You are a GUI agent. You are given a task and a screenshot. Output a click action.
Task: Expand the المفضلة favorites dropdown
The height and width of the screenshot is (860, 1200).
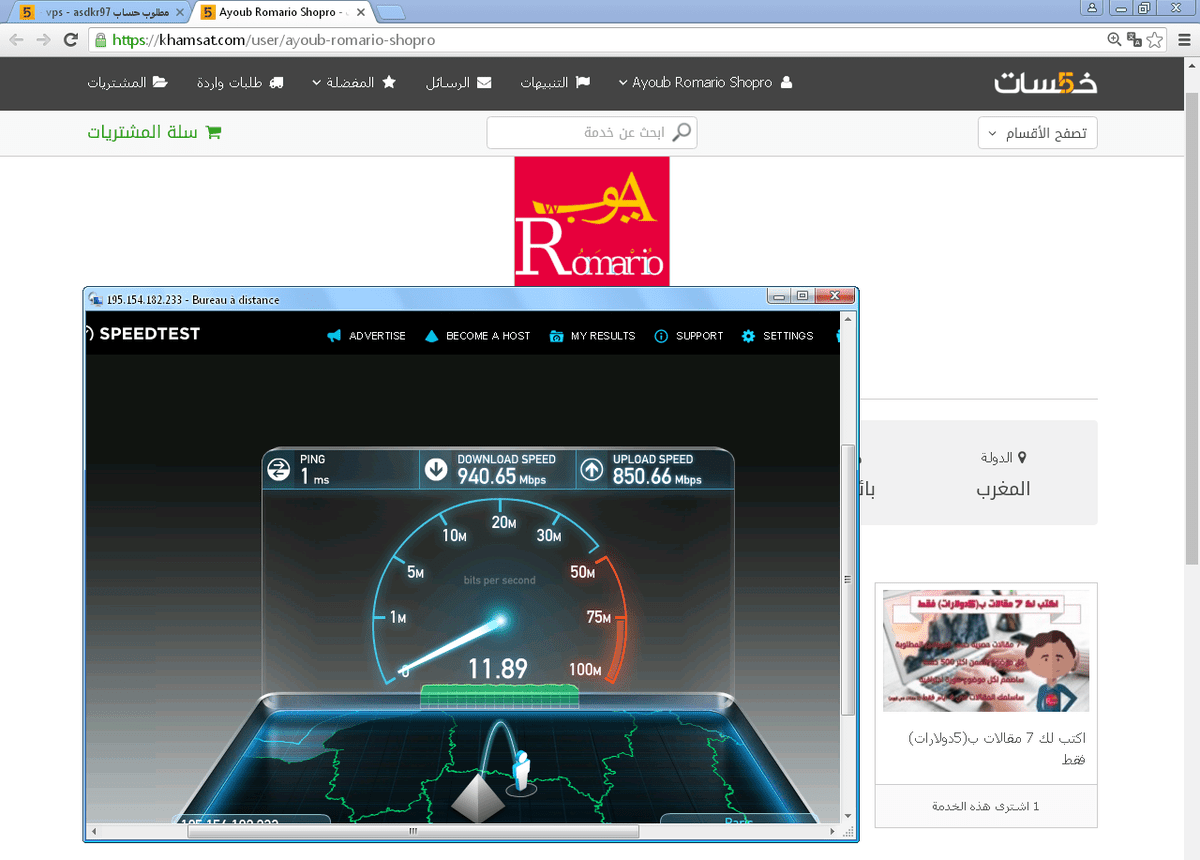point(354,83)
